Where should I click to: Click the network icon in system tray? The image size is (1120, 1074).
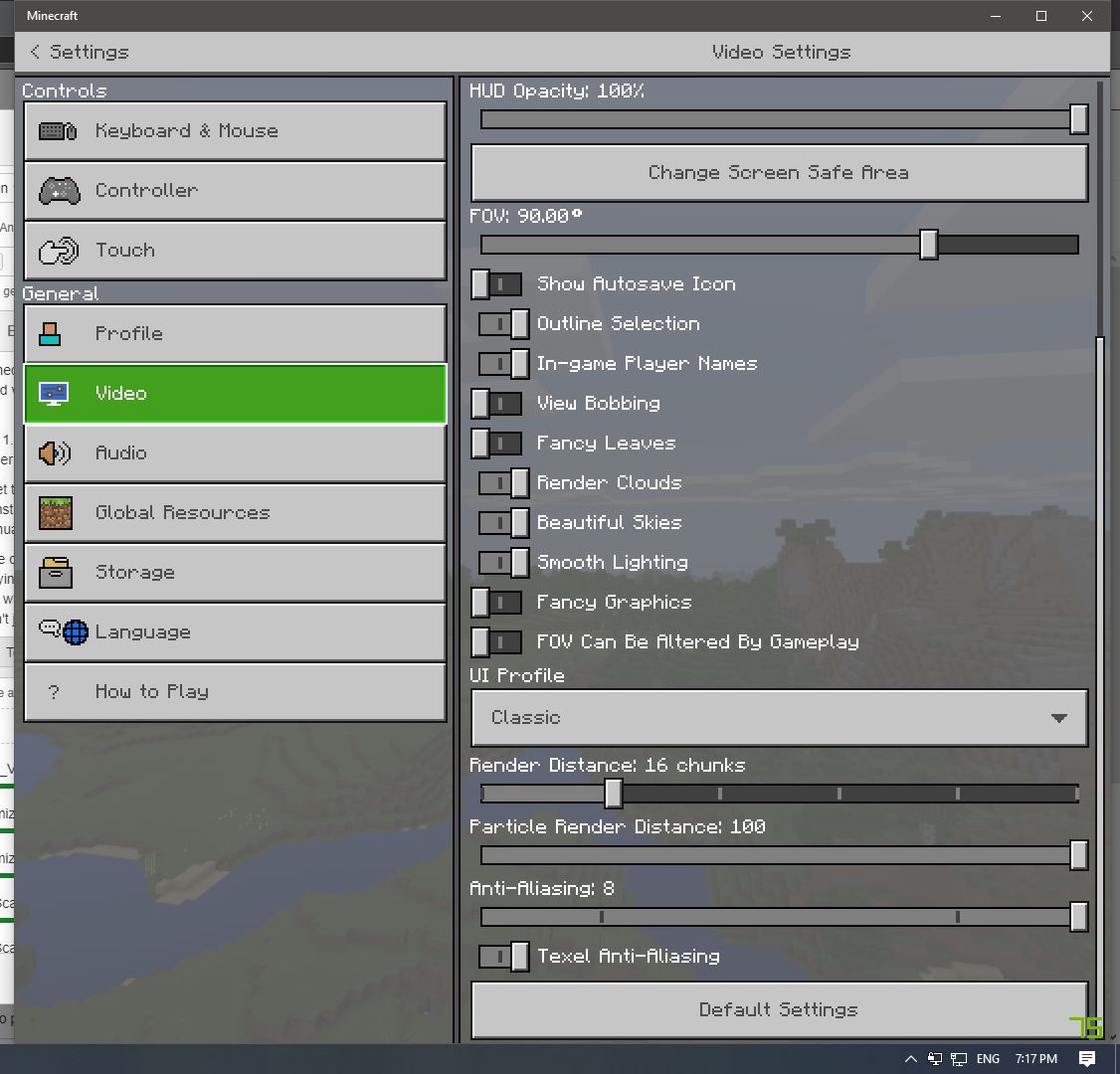pyautogui.click(x=959, y=1058)
